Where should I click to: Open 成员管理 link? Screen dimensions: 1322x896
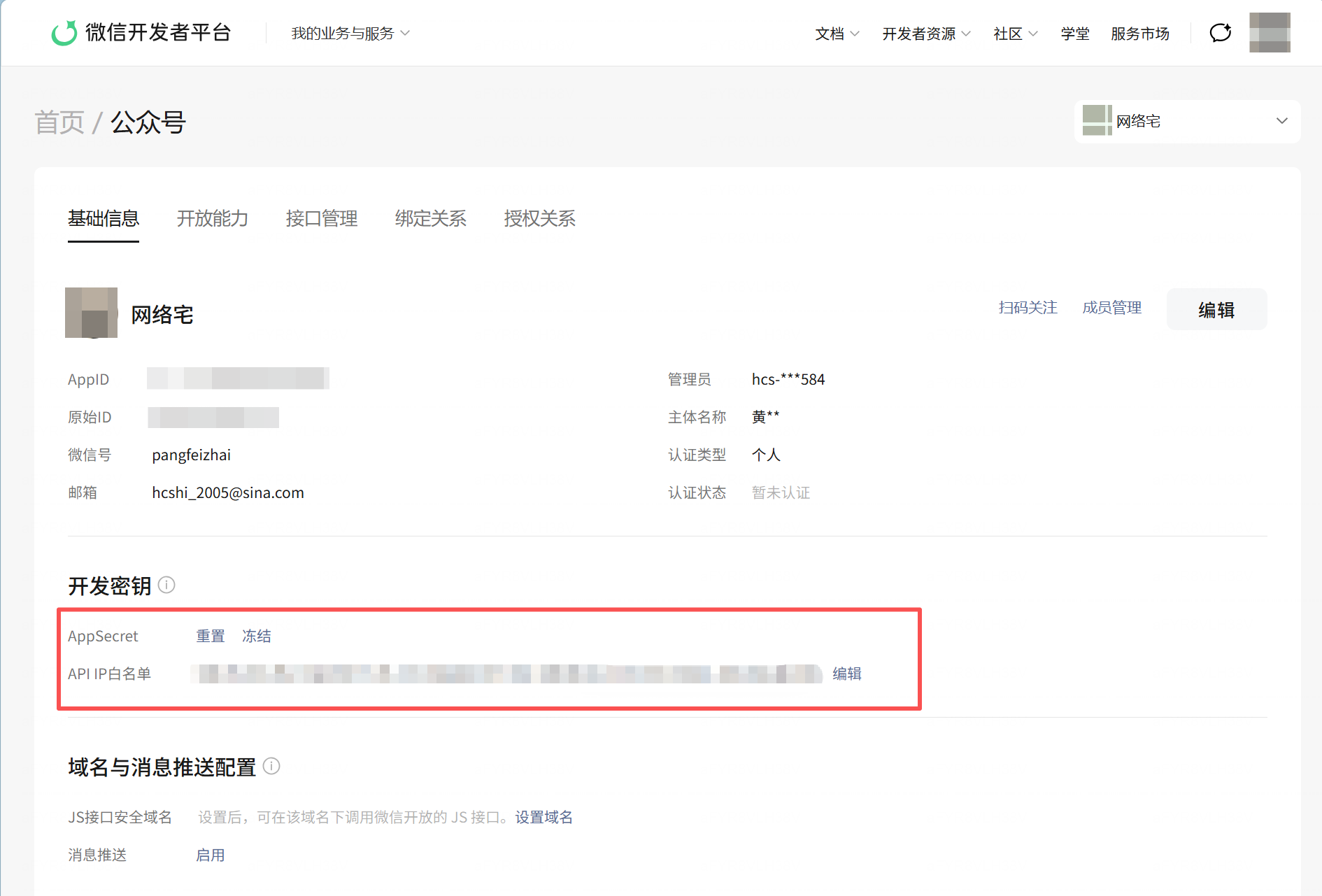point(1111,308)
